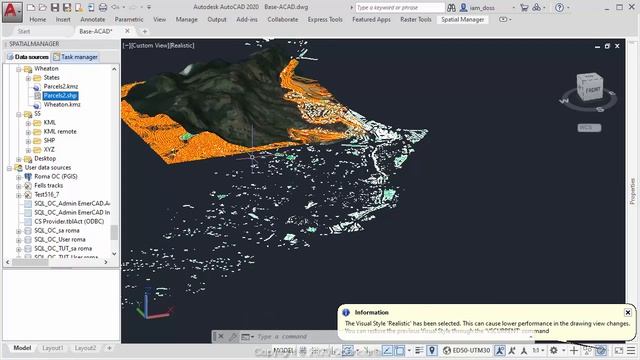Open the Express Tools ribbon tab
Viewport: 640px width, 360px height.
325,19
